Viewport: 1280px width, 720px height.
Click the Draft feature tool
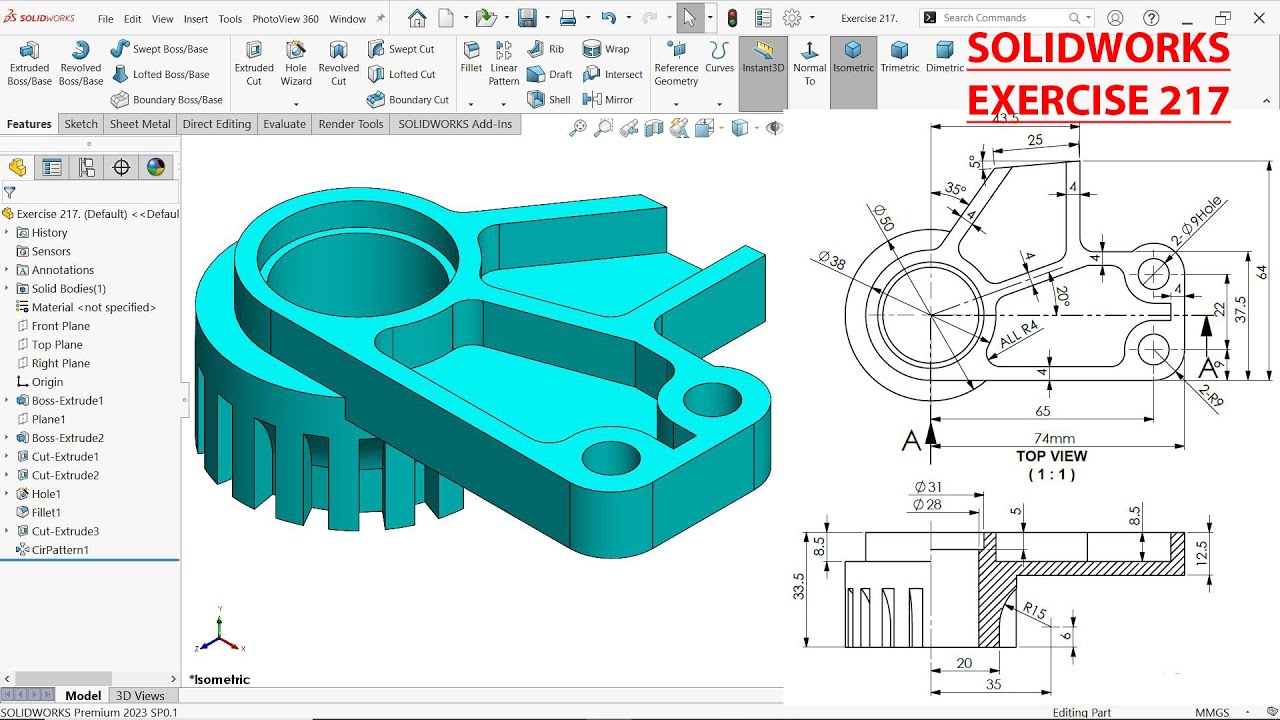pyautogui.click(x=549, y=74)
